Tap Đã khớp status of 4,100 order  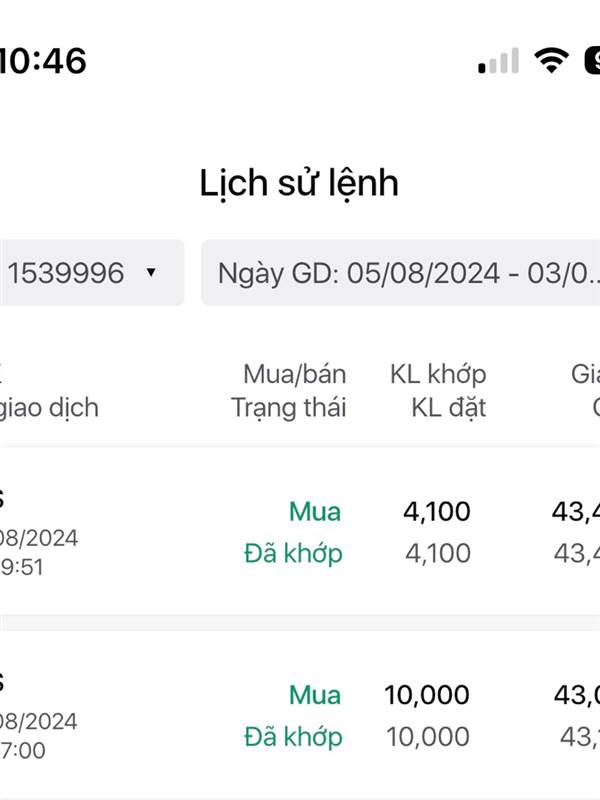(x=293, y=554)
